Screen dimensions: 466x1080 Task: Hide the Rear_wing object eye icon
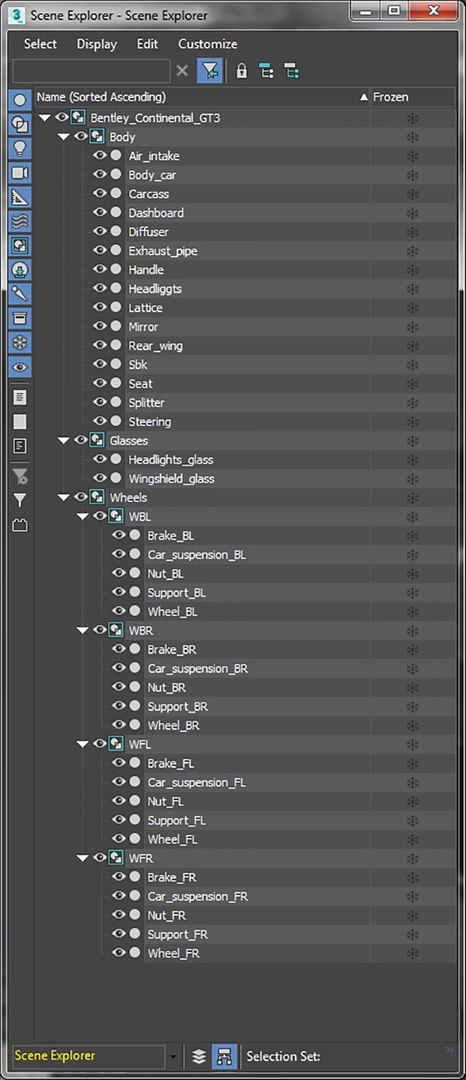click(100, 346)
